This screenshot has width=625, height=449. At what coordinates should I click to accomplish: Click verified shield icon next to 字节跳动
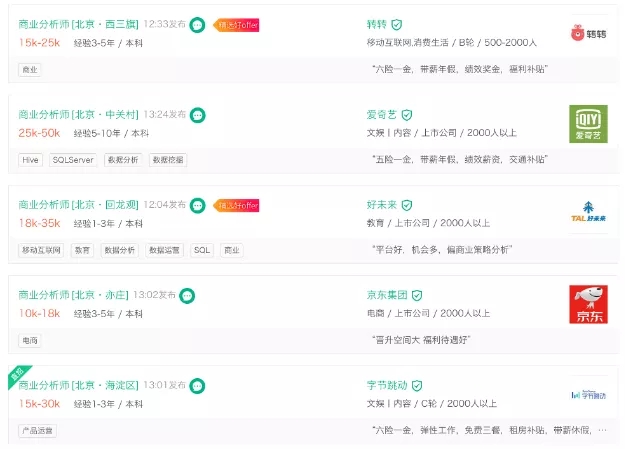(x=417, y=386)
